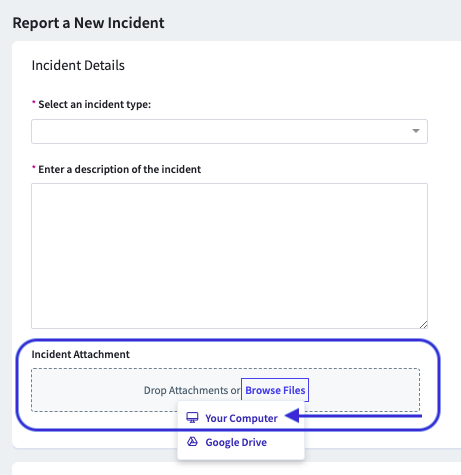The height and width of the screenshot is (475, 461).
Task: Click the Incident Details section title
Action: 78,65
